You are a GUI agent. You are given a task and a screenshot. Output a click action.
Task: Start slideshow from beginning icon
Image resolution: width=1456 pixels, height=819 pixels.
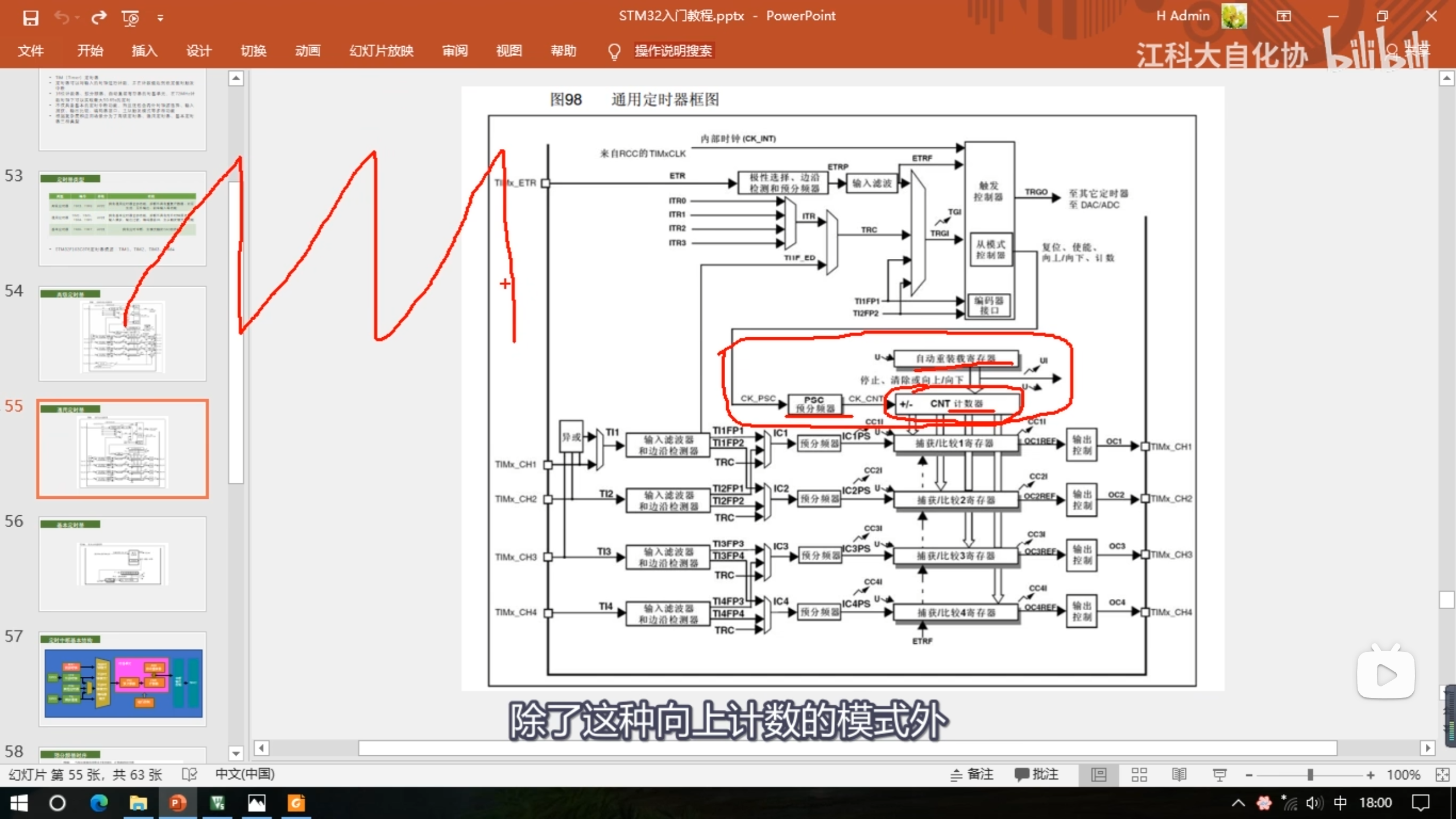[130, 18]
